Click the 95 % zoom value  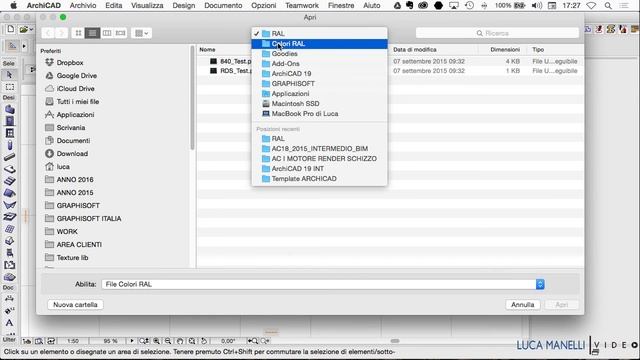click(110, 341)
